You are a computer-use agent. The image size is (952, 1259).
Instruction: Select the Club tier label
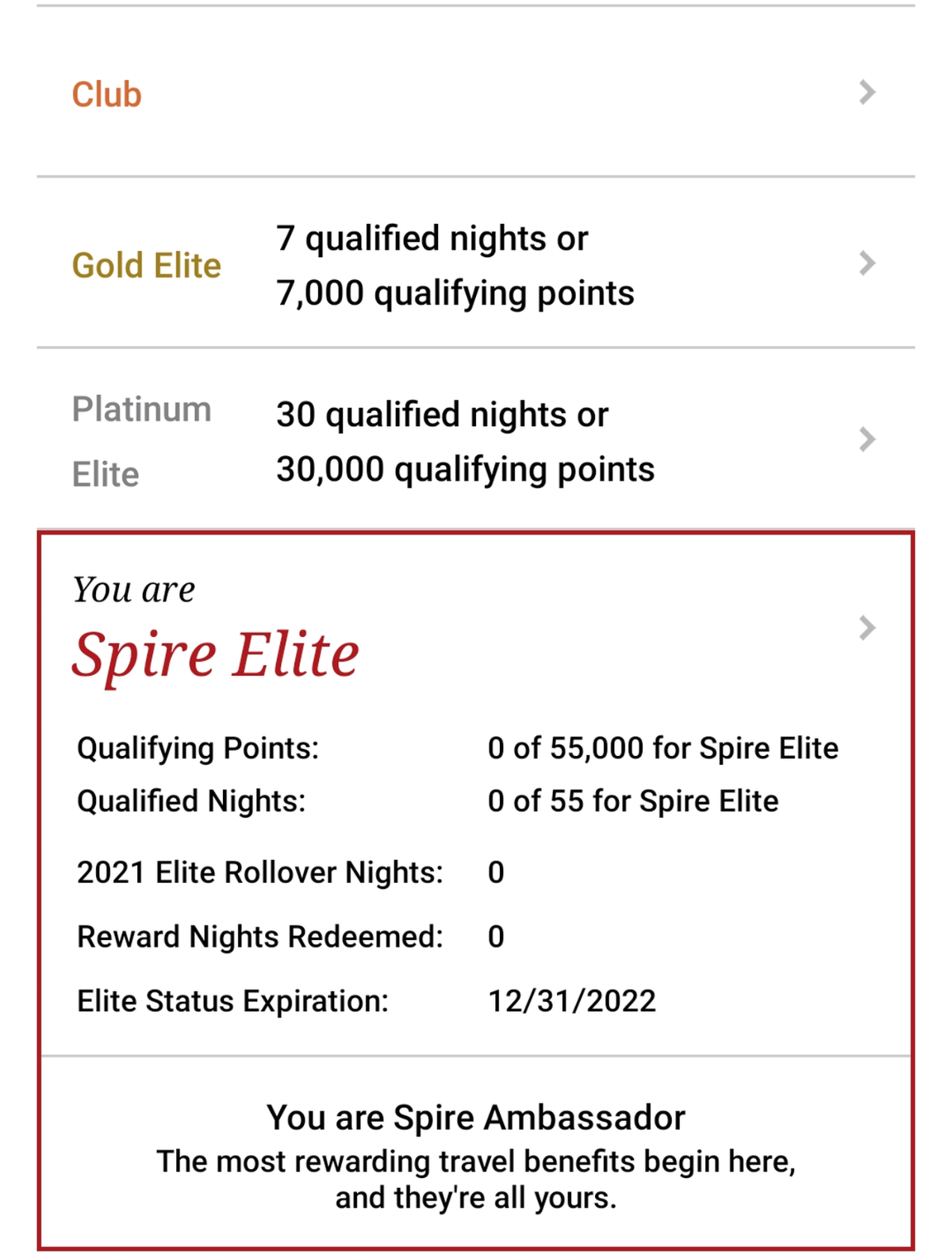click(x=106, y=94)
